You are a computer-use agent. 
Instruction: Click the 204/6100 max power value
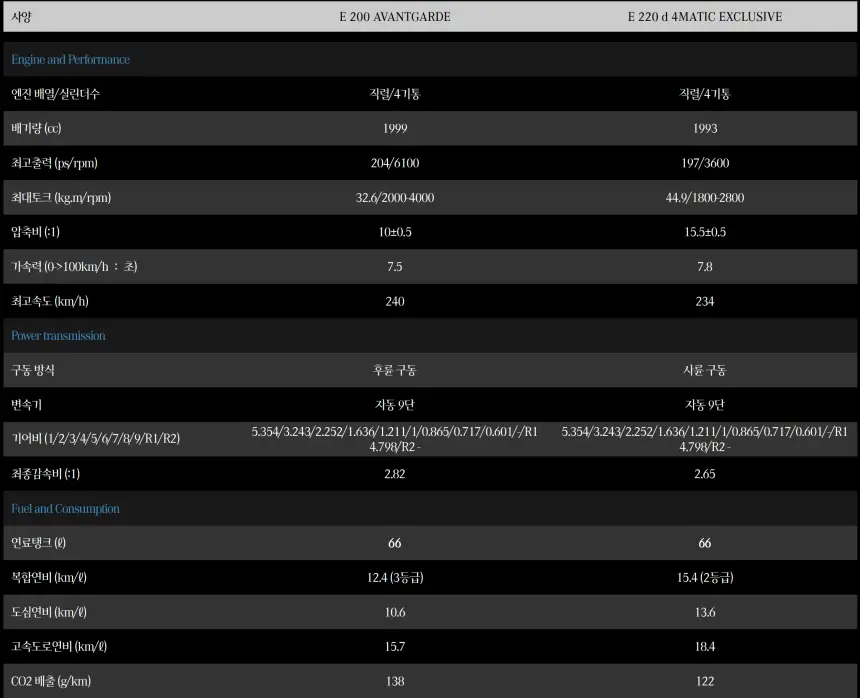point(395,163)
